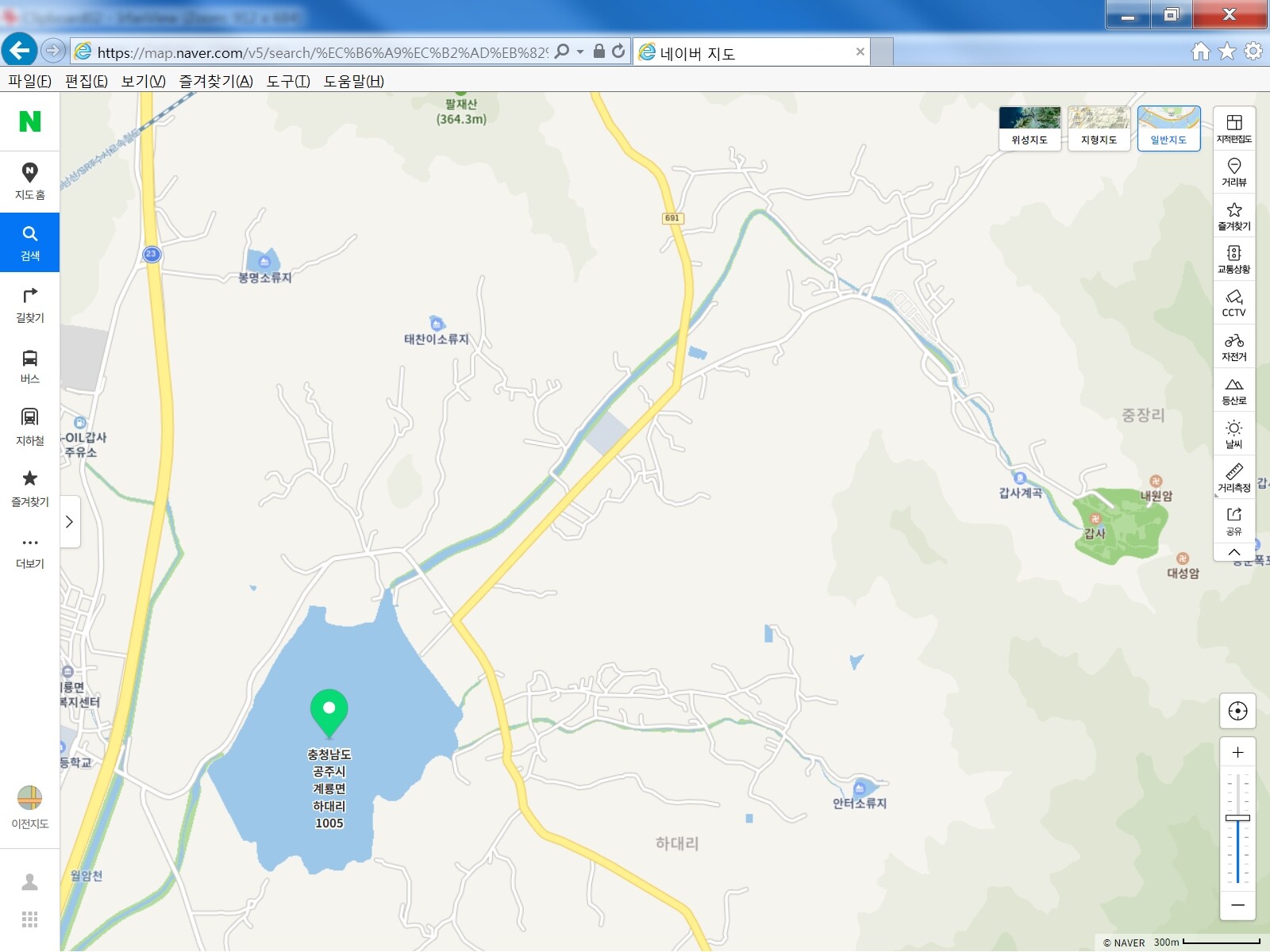Open the subway (지하철) panel
This screenshot has height=952, width=1270.
[x=30, y=427]
